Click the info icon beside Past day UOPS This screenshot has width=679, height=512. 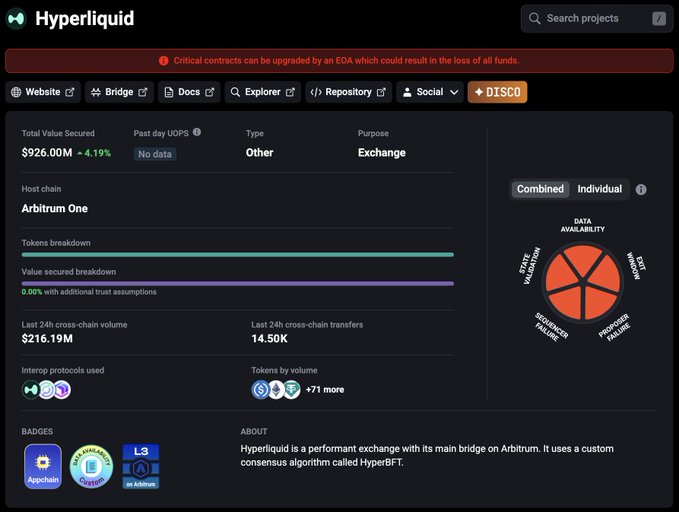[x=197, y=132]
